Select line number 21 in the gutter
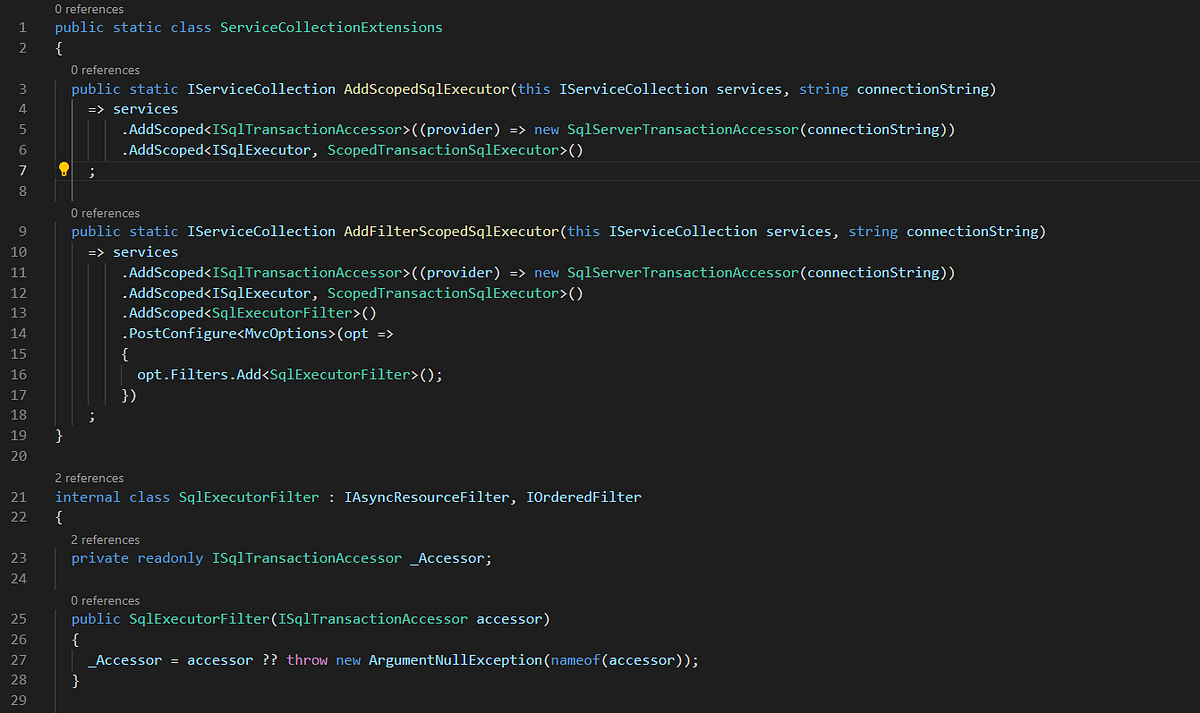Viewport: 1200px width, 713px height. tap(19, 497)
